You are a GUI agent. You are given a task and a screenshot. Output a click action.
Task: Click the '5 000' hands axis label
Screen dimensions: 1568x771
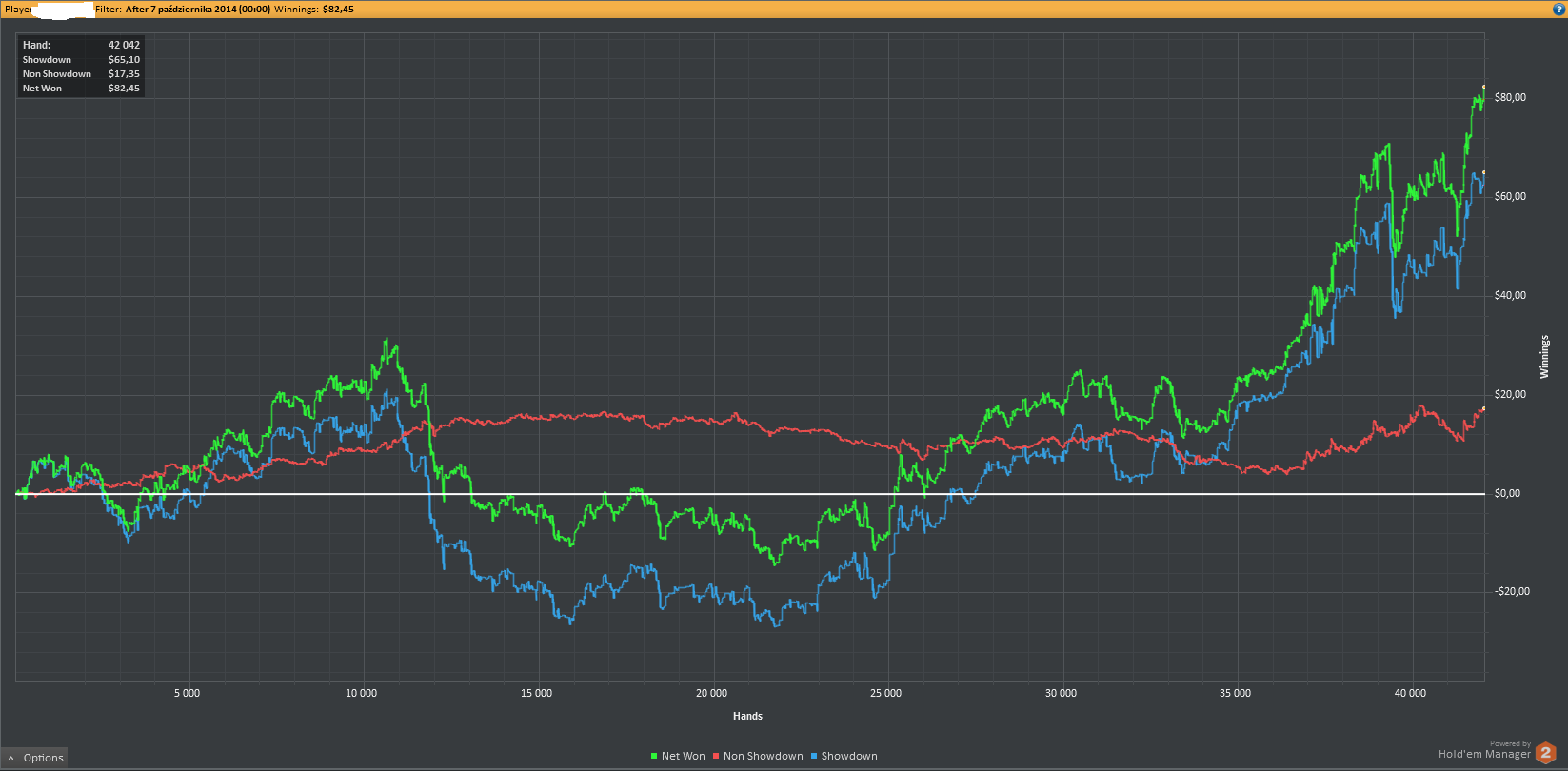click(x=187, y=693)
